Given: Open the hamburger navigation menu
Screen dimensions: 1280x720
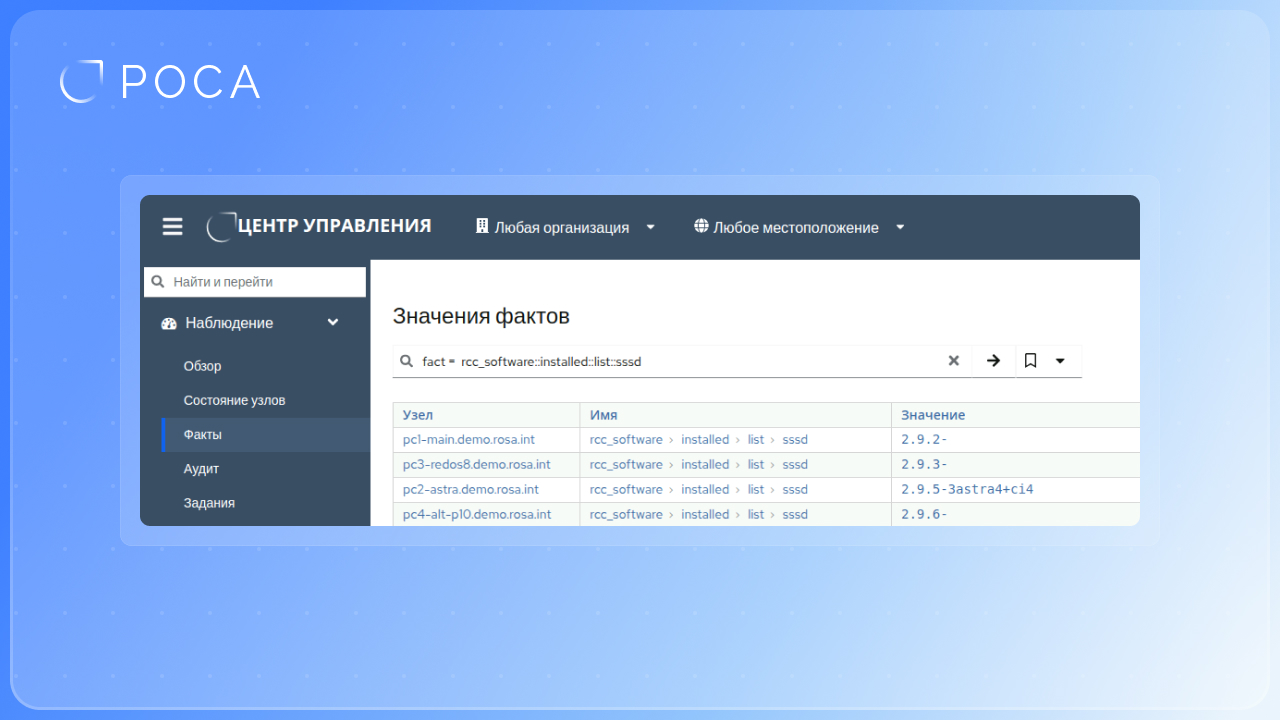Looking at the screenshot, I should coord(173,227).
